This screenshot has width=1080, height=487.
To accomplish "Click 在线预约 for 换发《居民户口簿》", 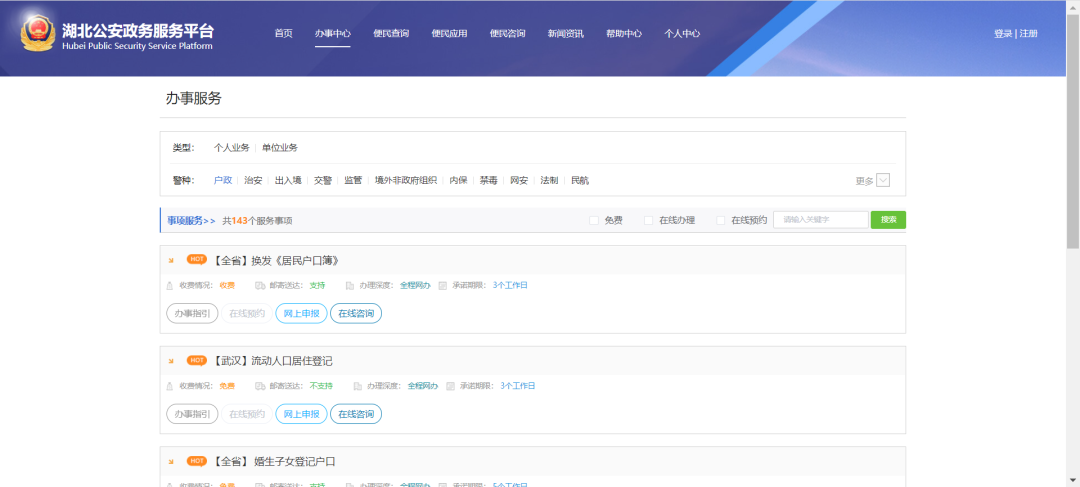I will click(247, 313).
